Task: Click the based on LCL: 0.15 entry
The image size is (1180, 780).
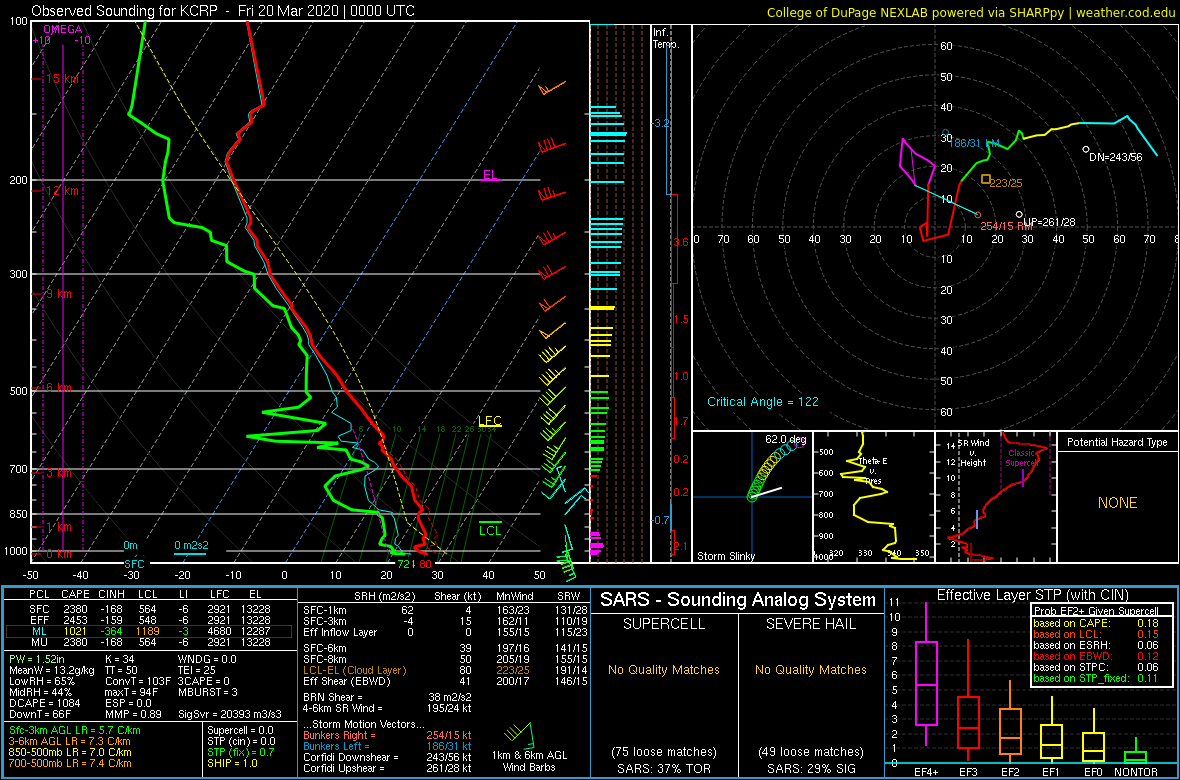Action: [x=1095, y=635]
